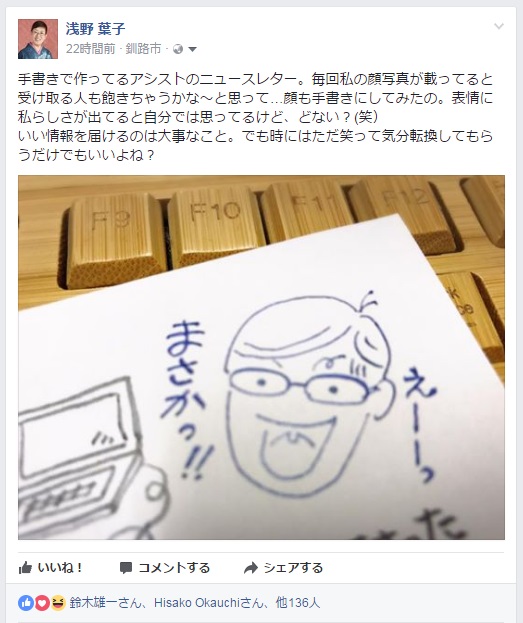
Task: Expand the audience selector arrow
Action: tap(192, 49)
